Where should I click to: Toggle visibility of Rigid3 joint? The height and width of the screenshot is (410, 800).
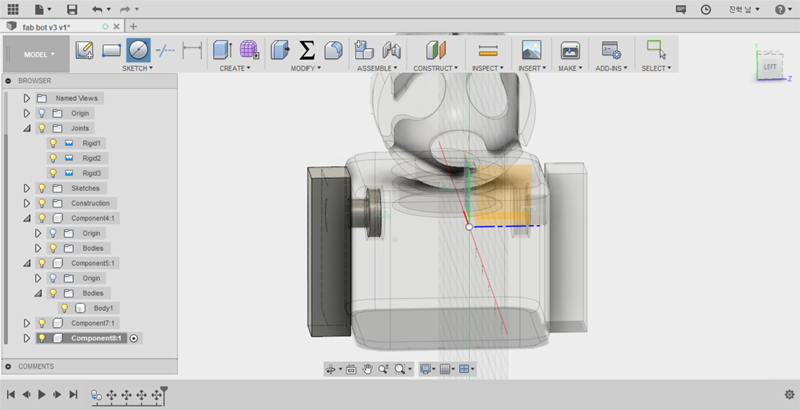click(x=53, y=173)
